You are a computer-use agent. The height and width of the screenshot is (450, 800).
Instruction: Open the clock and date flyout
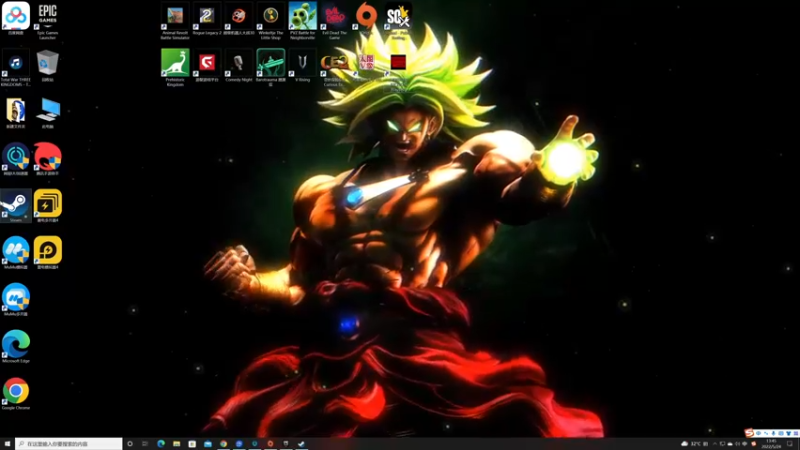click(x=771, y=444)
